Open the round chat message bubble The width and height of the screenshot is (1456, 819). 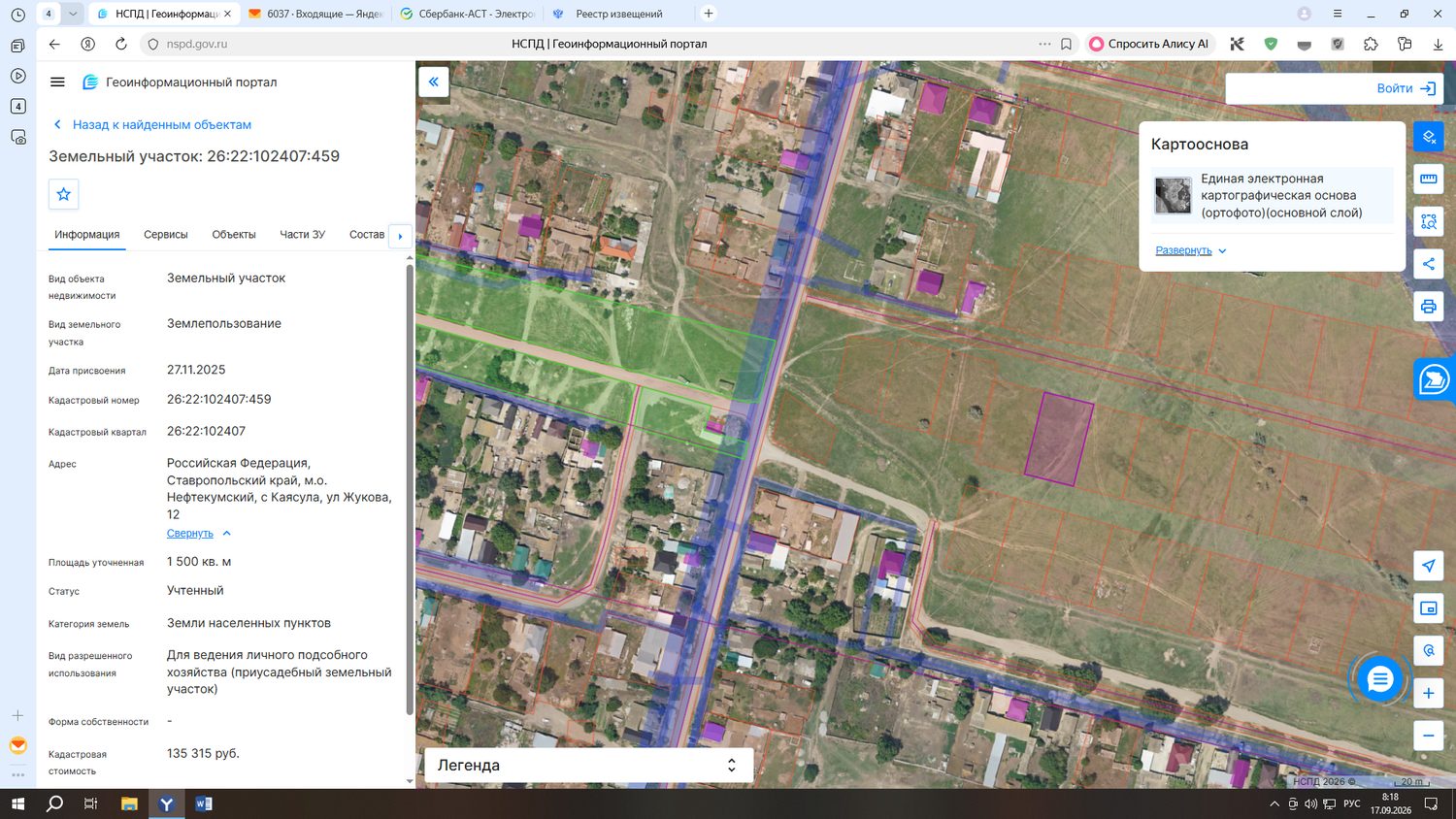pyautogui.click(x=1379, y=679)
